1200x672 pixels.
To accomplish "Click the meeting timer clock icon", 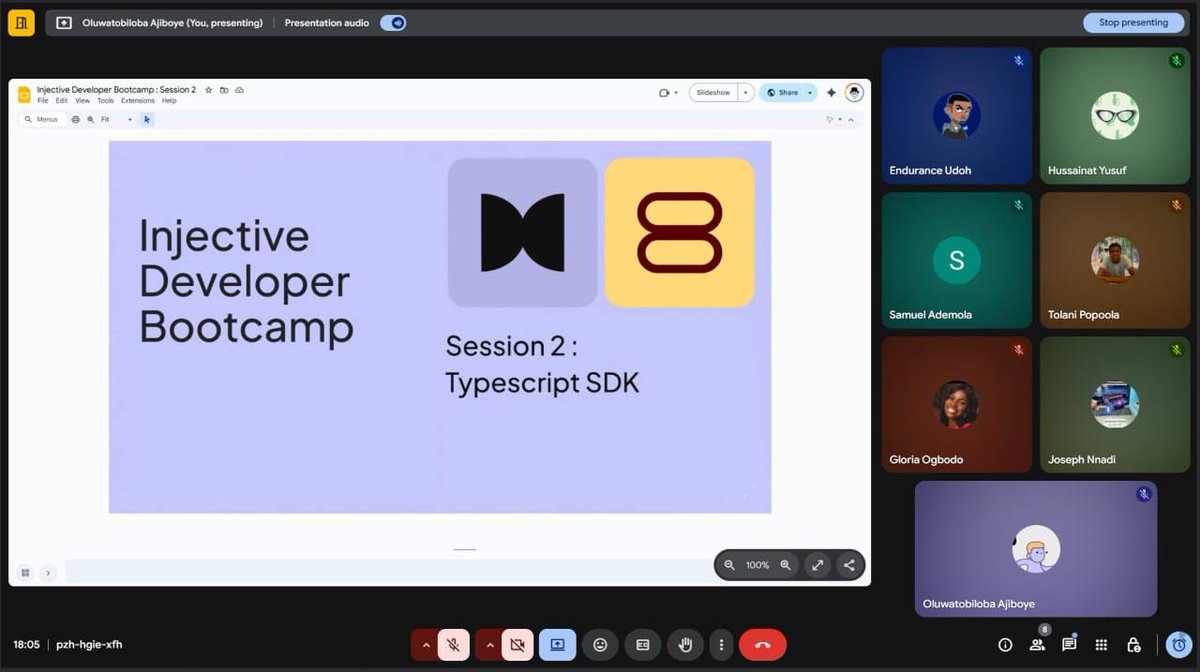I will click(x=1178, y=645).
